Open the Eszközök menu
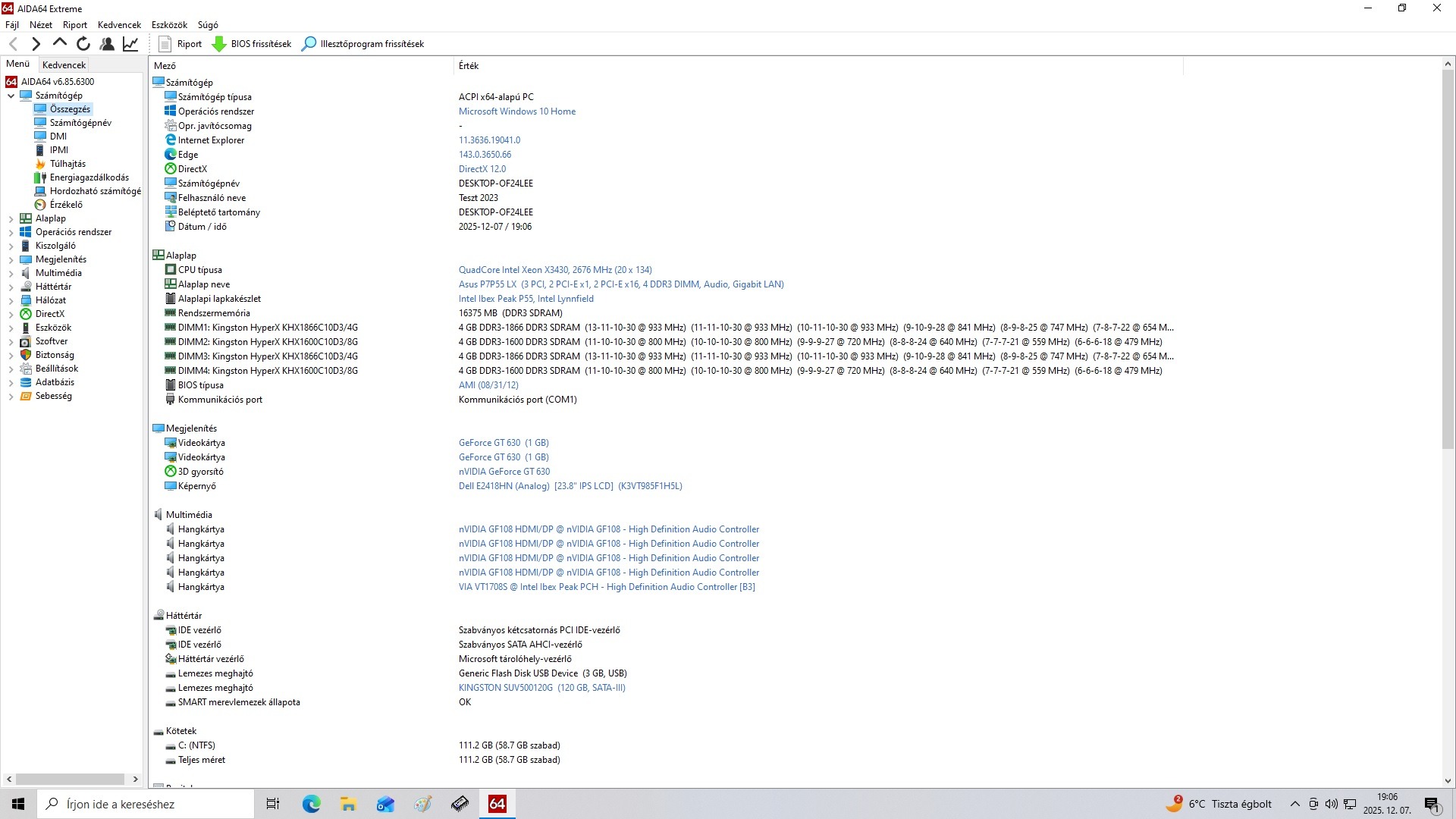This screenshot has height=819, width=1456. (x=168, y=25)
